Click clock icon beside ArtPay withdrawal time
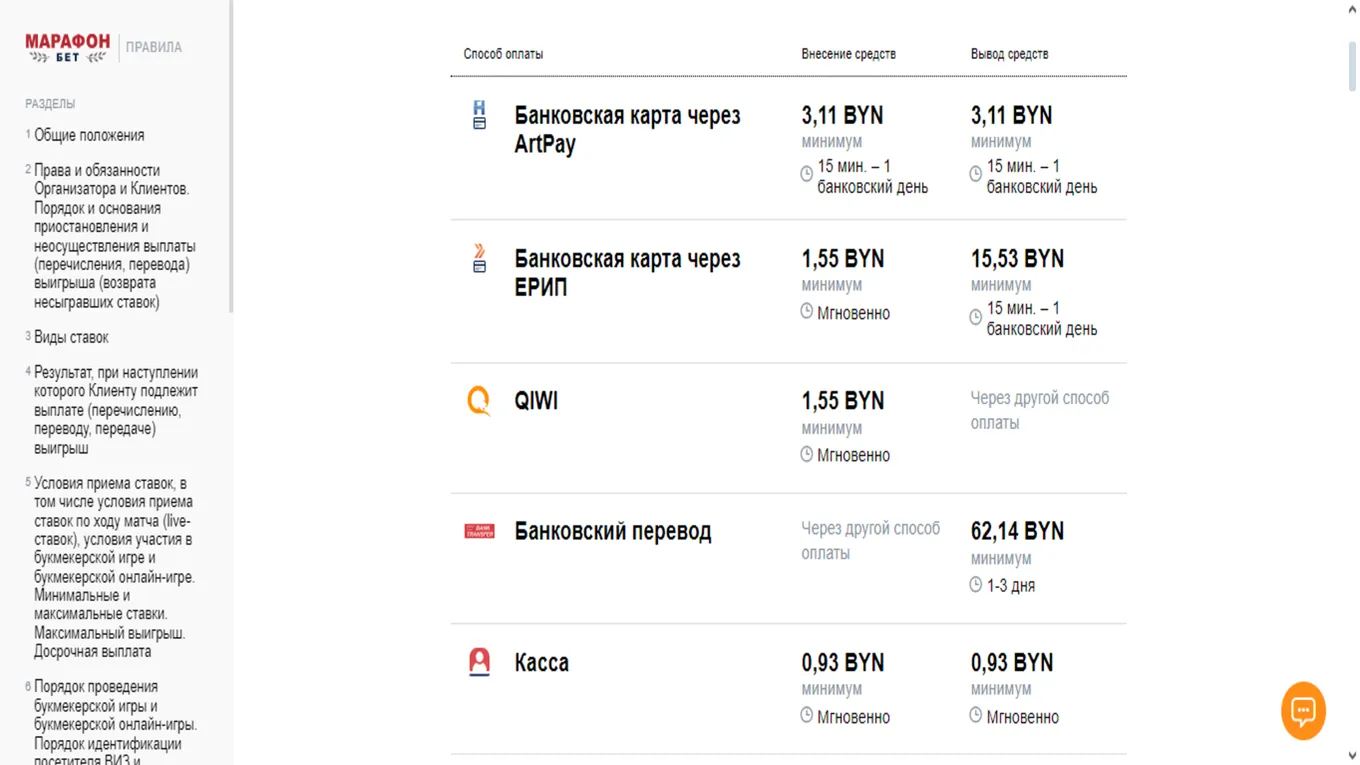This screenshot has height=765, width=1360. (x=976, y=174)
